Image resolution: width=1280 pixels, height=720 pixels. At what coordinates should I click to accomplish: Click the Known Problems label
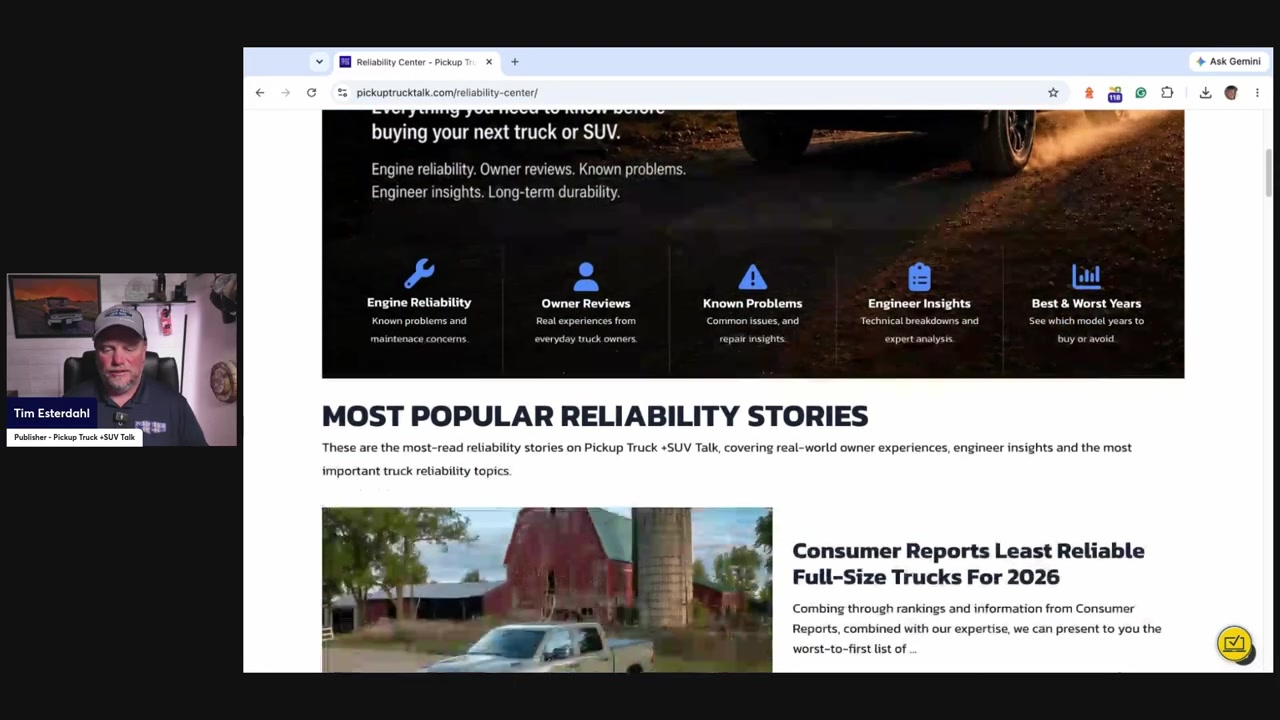point(752,303)
